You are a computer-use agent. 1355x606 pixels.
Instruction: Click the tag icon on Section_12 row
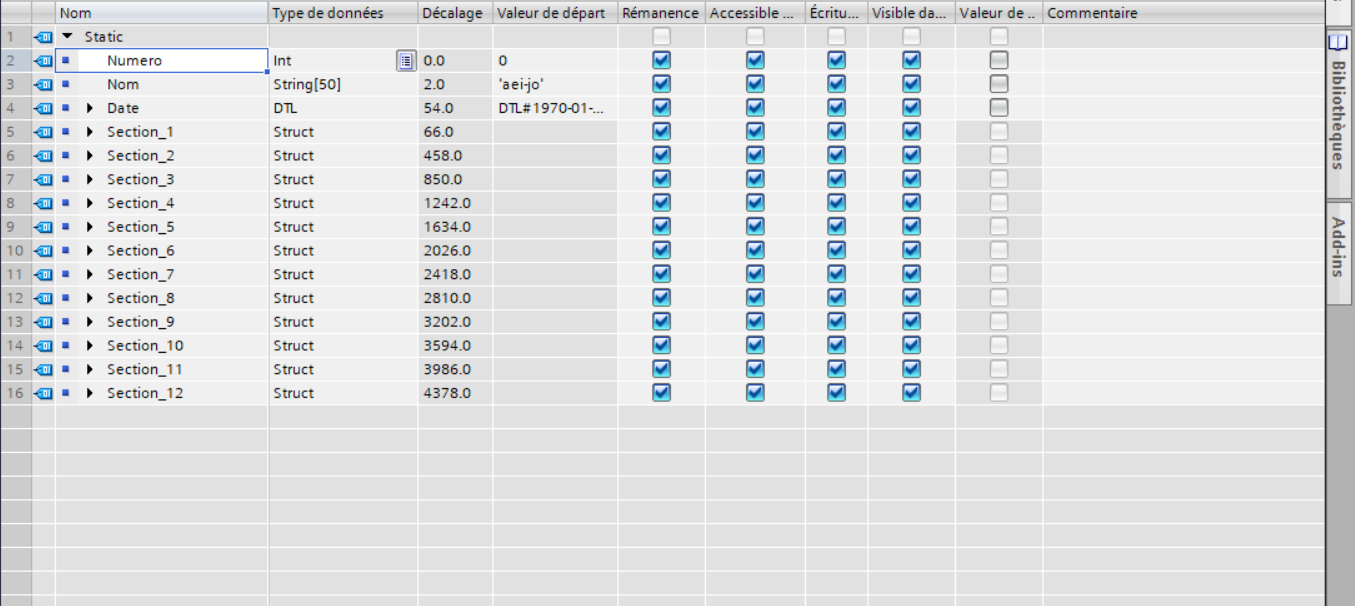(43, 393)
